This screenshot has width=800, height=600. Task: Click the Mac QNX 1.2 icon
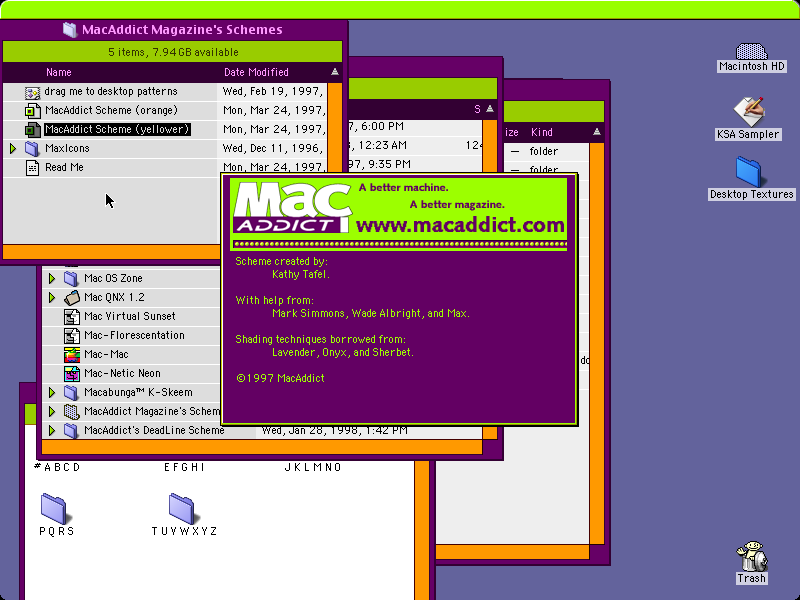tap(71, 297)
